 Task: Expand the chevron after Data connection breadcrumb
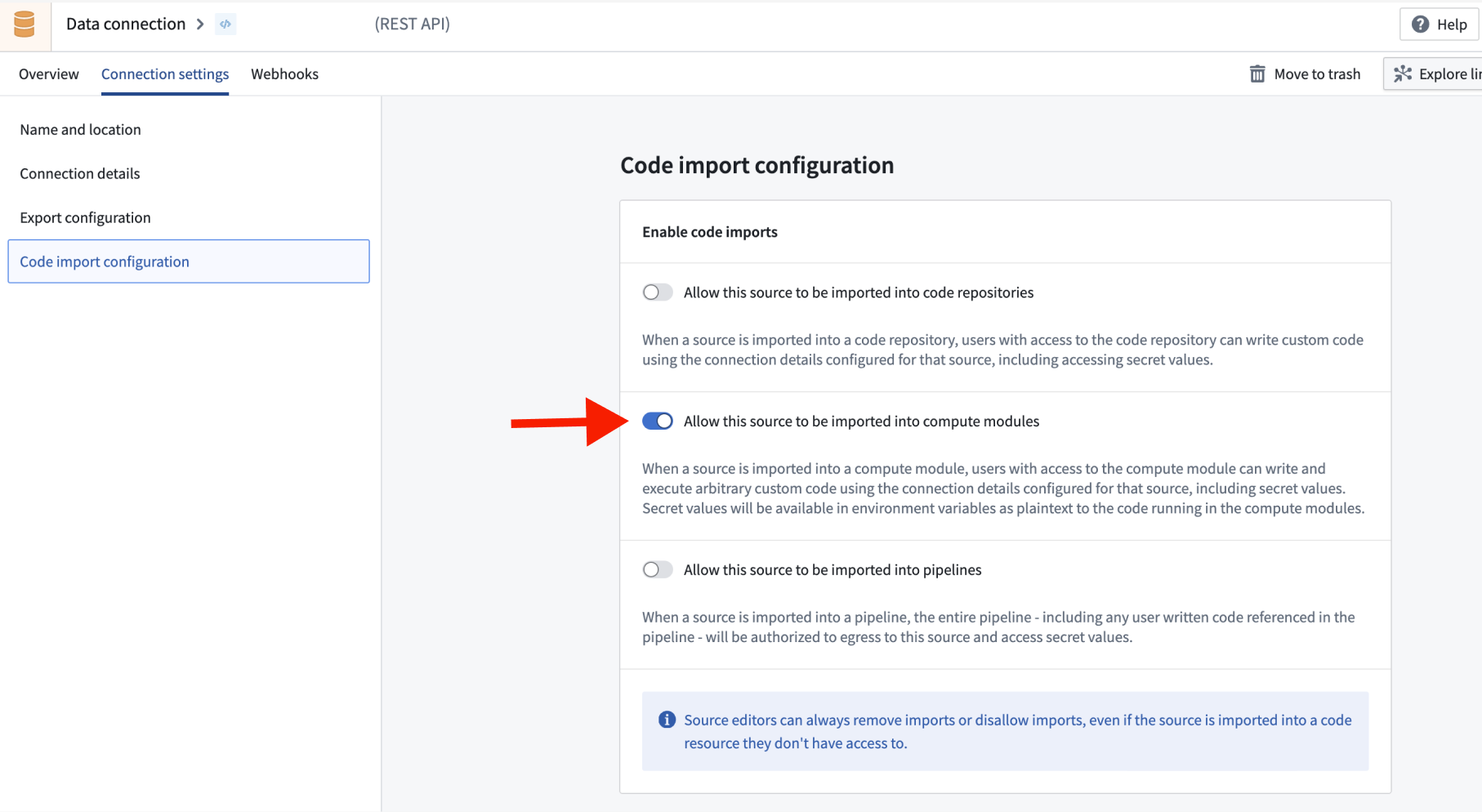point(200,24)
